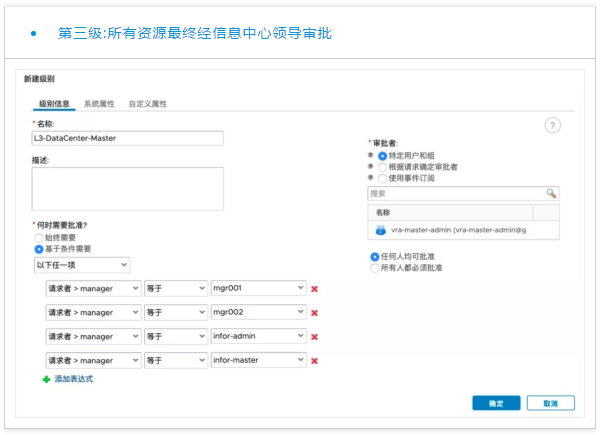This screenshot has width=601, height=435.
Task: Open the first 等于 operator dropdown
Action: (174, 289)
